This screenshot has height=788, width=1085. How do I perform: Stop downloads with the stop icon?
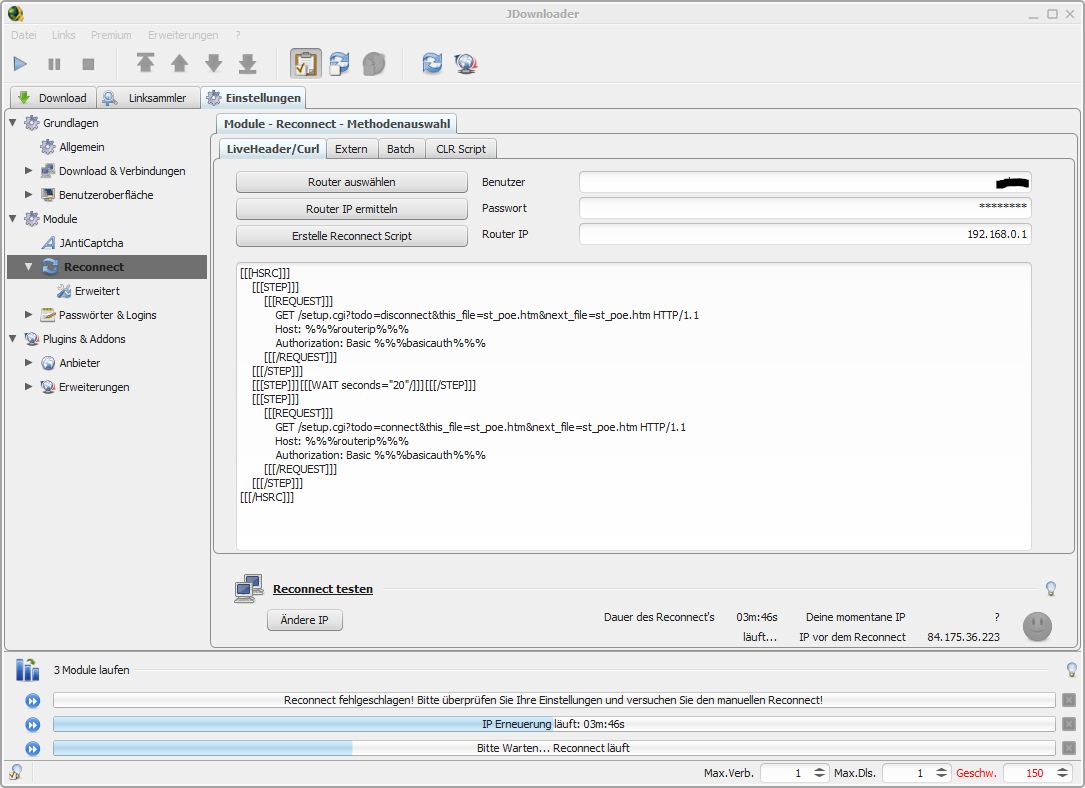[x=88, y=64]
